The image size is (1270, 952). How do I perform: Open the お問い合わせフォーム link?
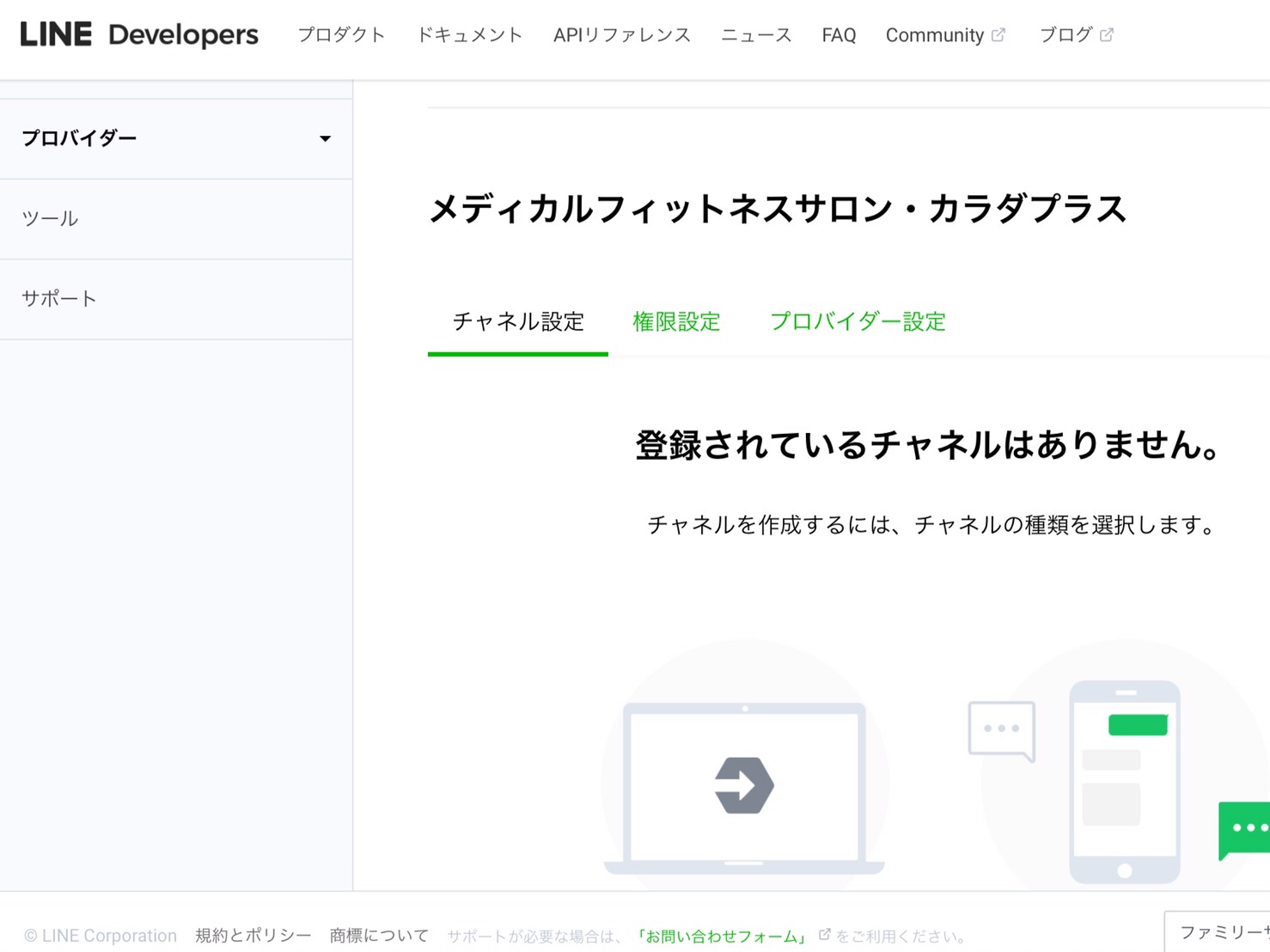click(x=721, y=937)
